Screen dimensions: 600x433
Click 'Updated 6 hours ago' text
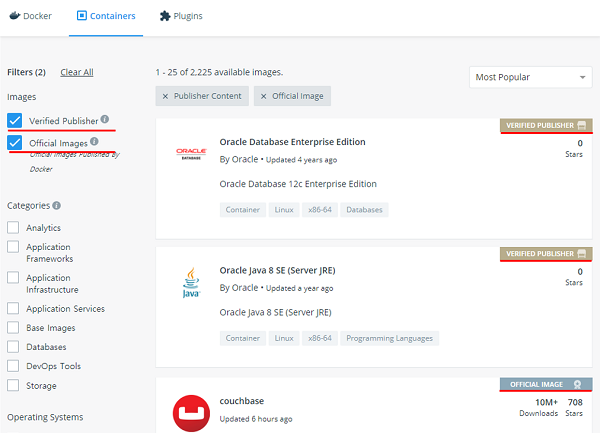coord(256,419)
